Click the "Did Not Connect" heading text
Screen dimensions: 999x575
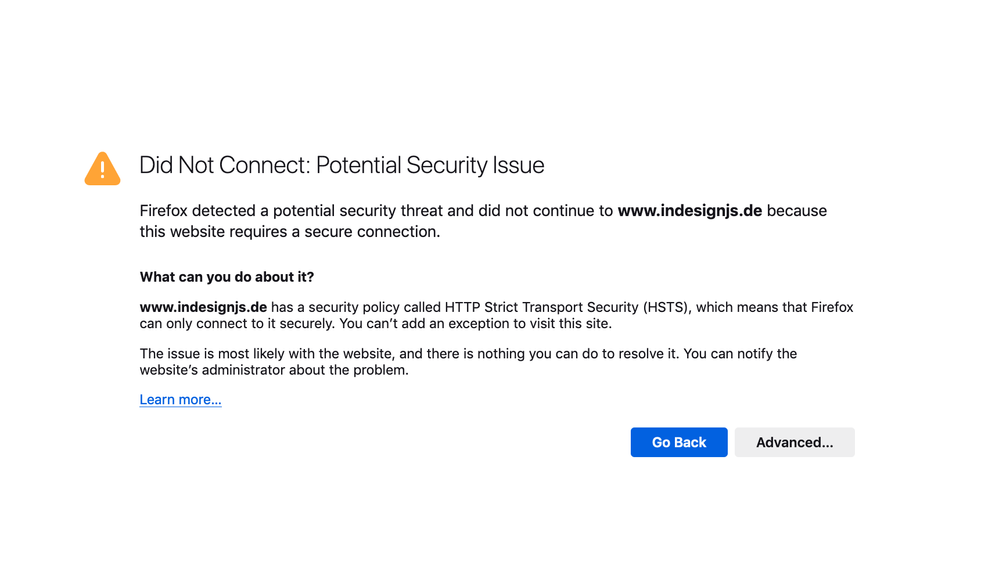(x=221, y=165)
